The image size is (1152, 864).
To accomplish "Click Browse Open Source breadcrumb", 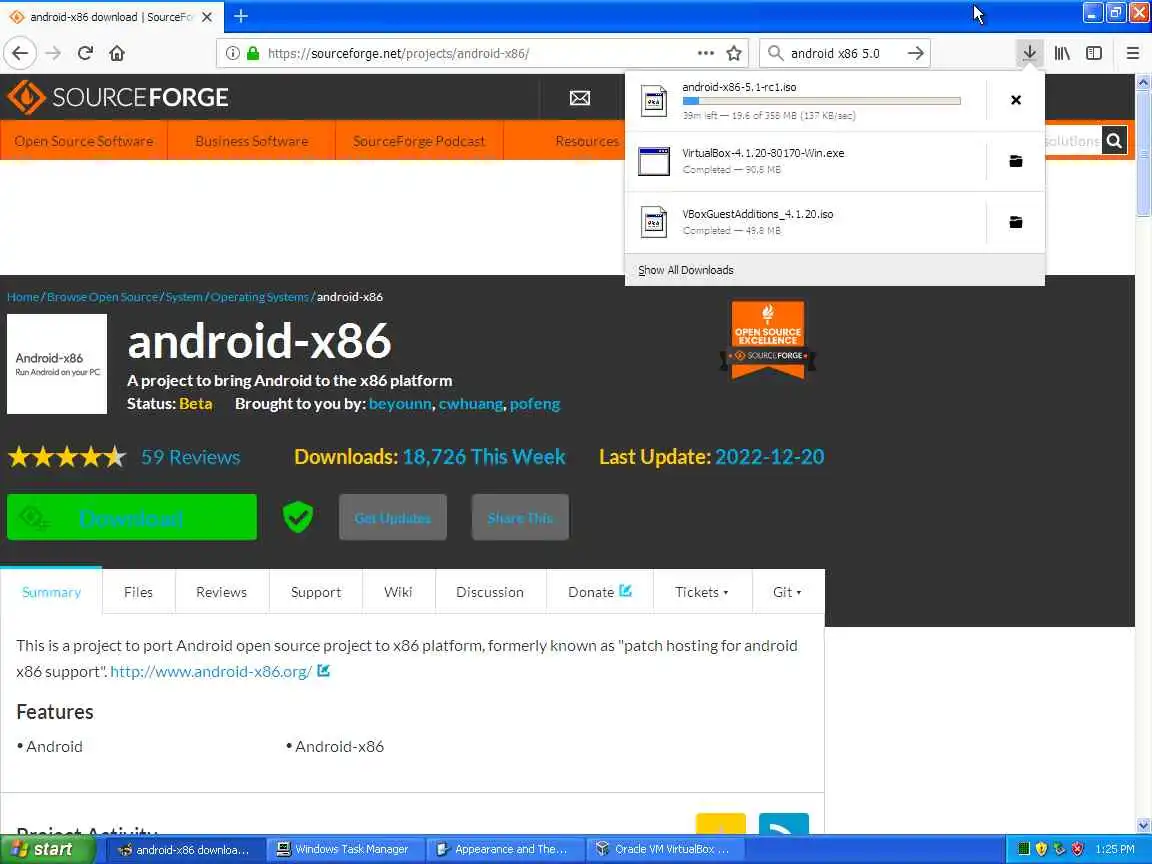I will 102,297.
